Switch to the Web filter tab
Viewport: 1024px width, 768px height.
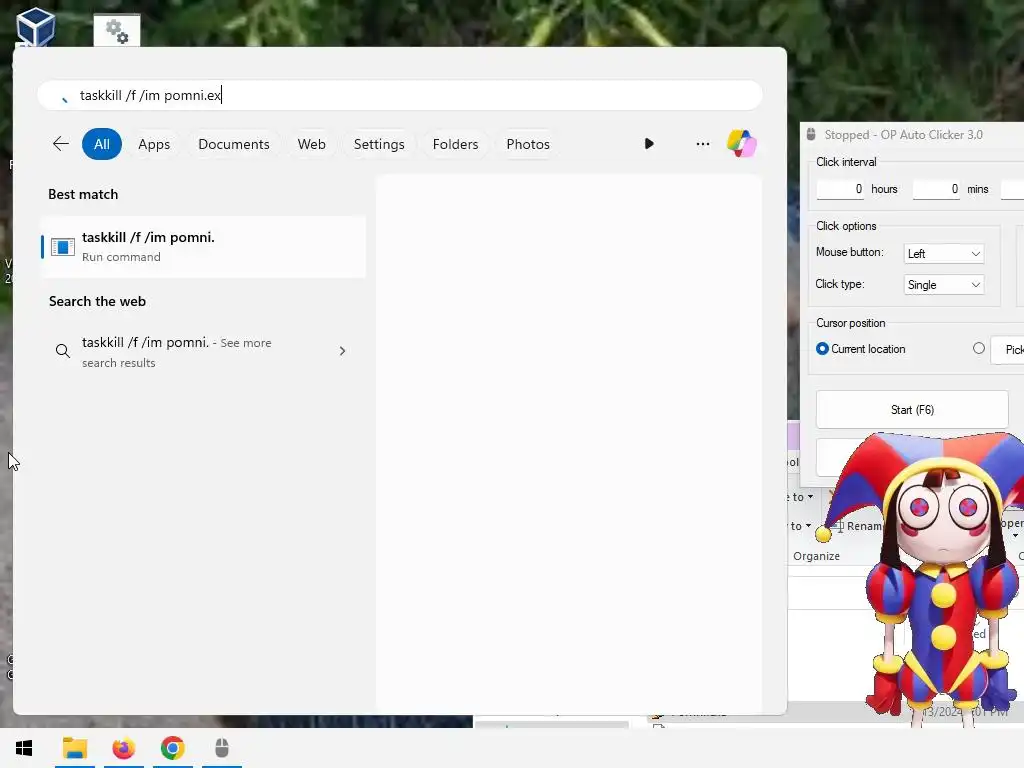tap(312, 144)
